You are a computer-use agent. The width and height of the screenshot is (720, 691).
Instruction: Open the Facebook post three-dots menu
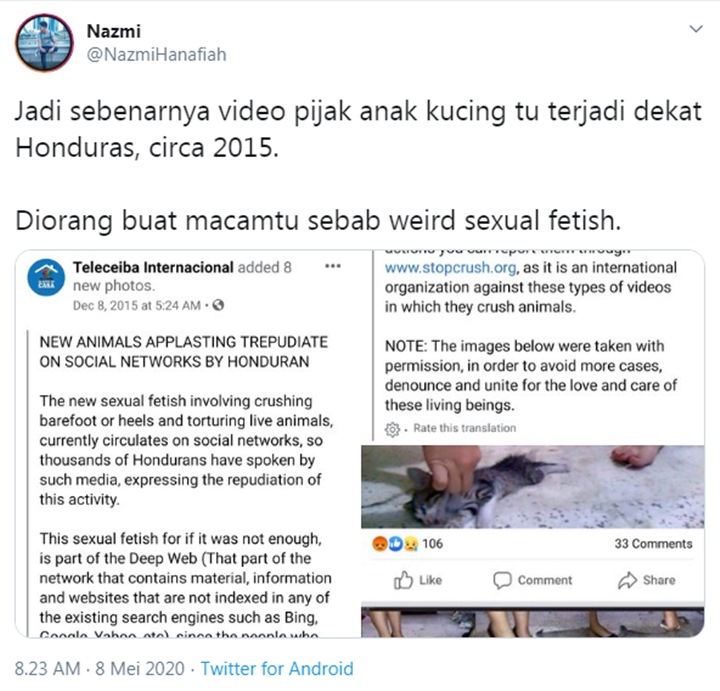click(333, 266)
